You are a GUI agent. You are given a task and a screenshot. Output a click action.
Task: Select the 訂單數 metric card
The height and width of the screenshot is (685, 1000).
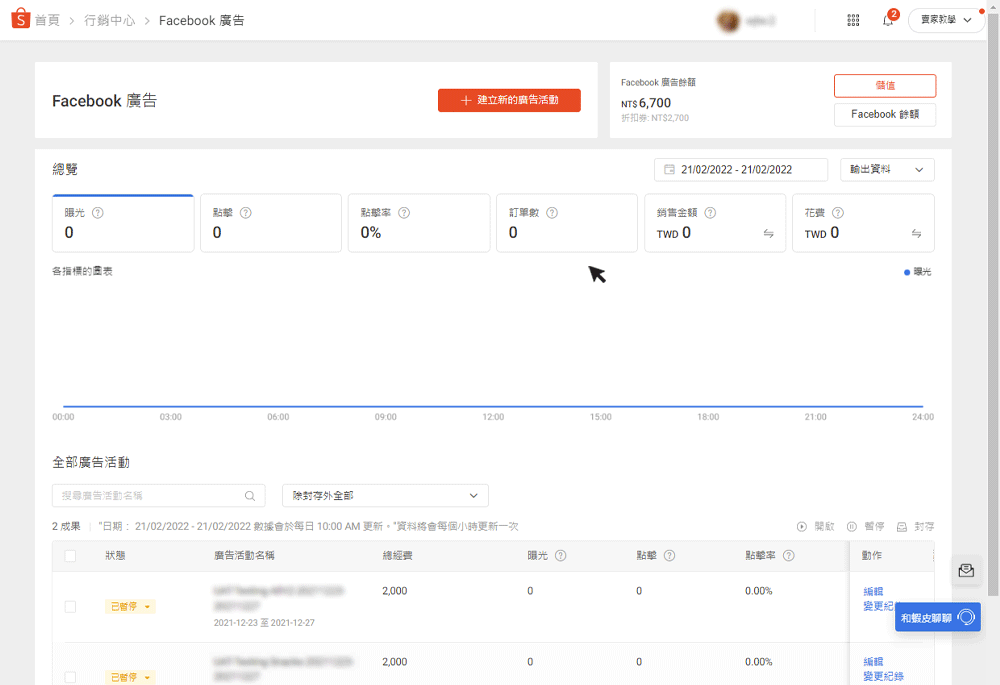(x=567, y=223)
